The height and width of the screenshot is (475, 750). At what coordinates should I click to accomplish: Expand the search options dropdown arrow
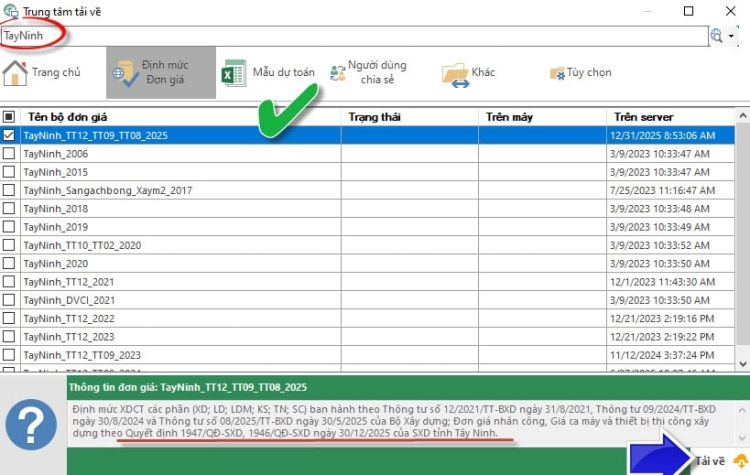731,35
